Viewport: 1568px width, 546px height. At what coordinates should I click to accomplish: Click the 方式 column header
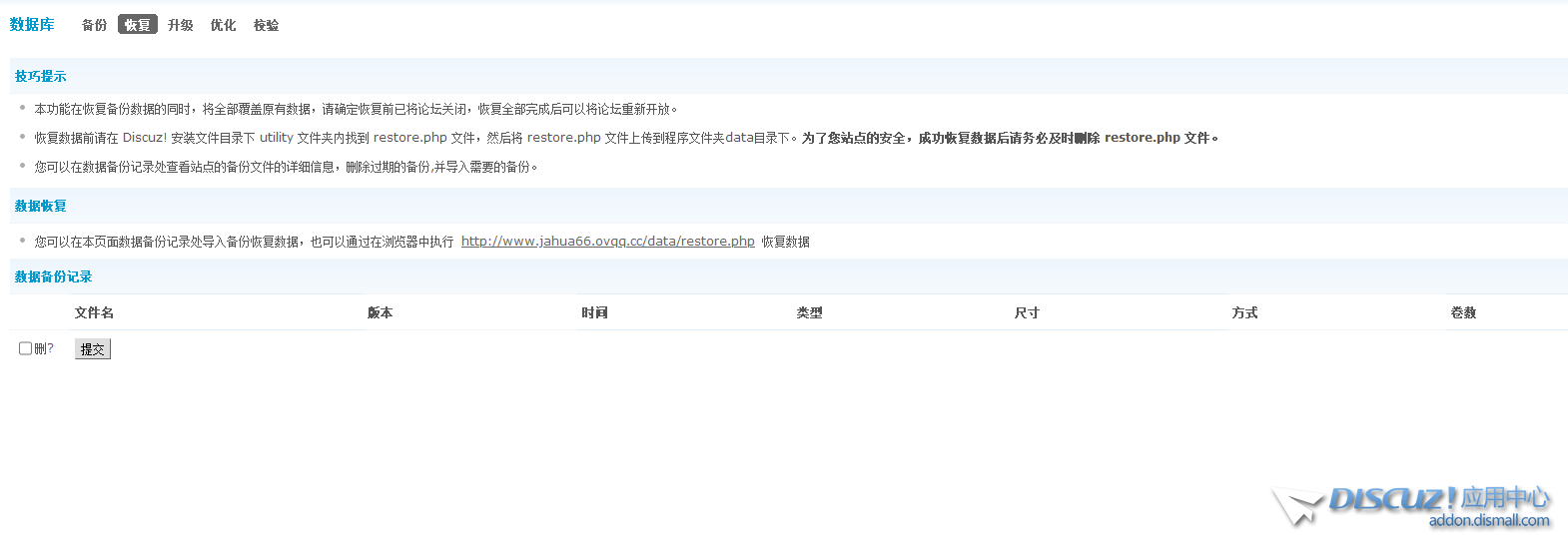tap(1244, 312)
